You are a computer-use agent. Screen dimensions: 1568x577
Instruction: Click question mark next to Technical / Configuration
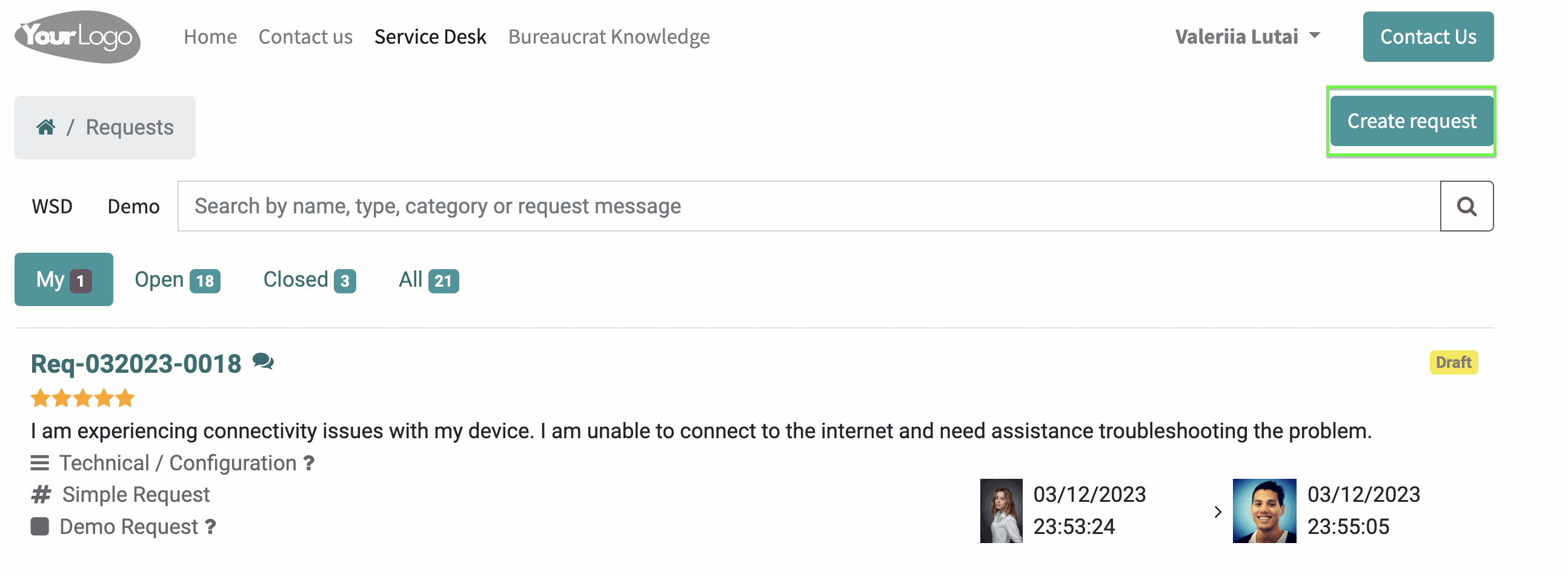(x=309, y=464)
